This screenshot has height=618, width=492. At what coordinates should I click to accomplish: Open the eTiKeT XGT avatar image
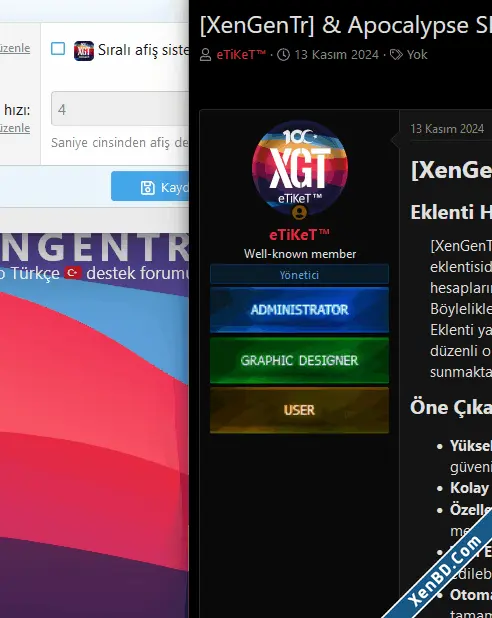(300, 168)
